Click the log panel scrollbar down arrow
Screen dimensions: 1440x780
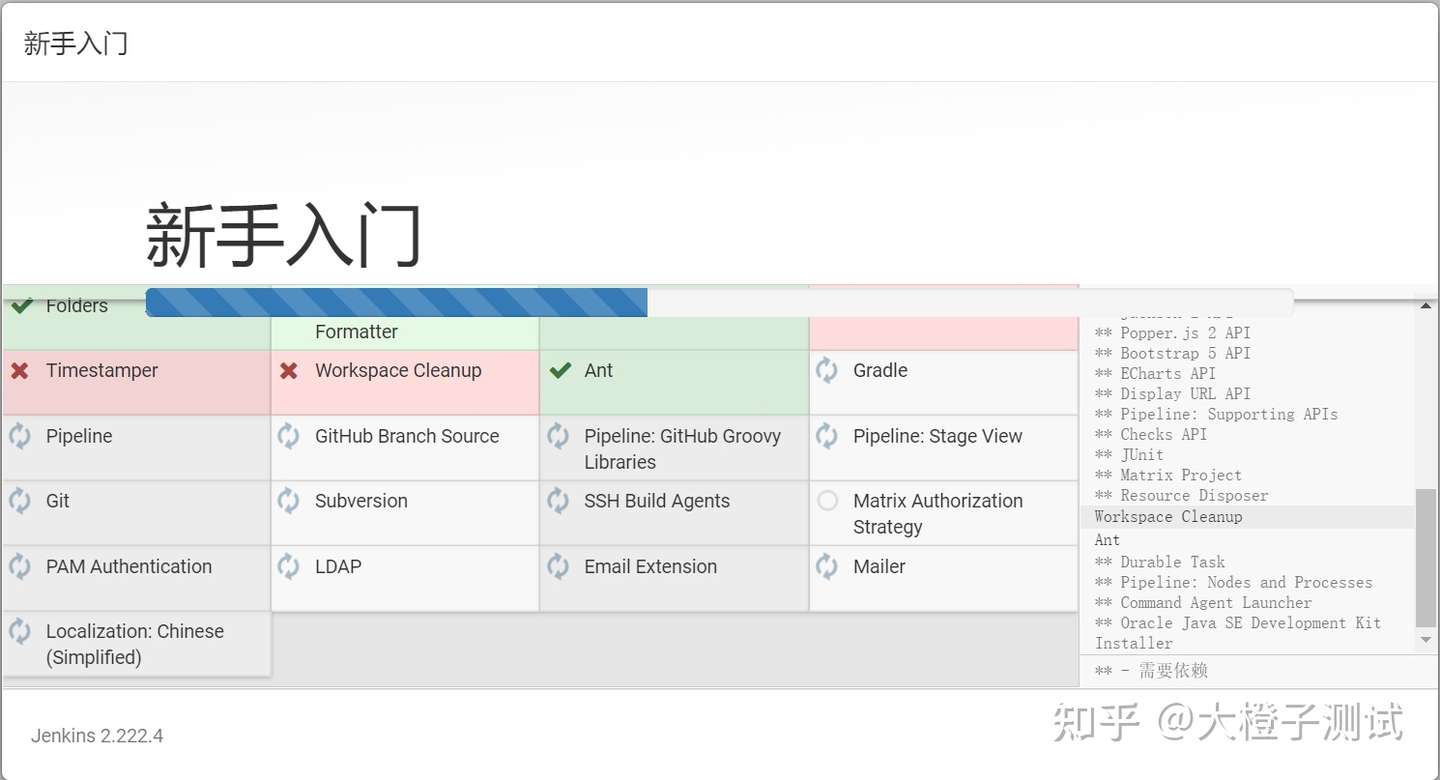(x=1426, y=641)
